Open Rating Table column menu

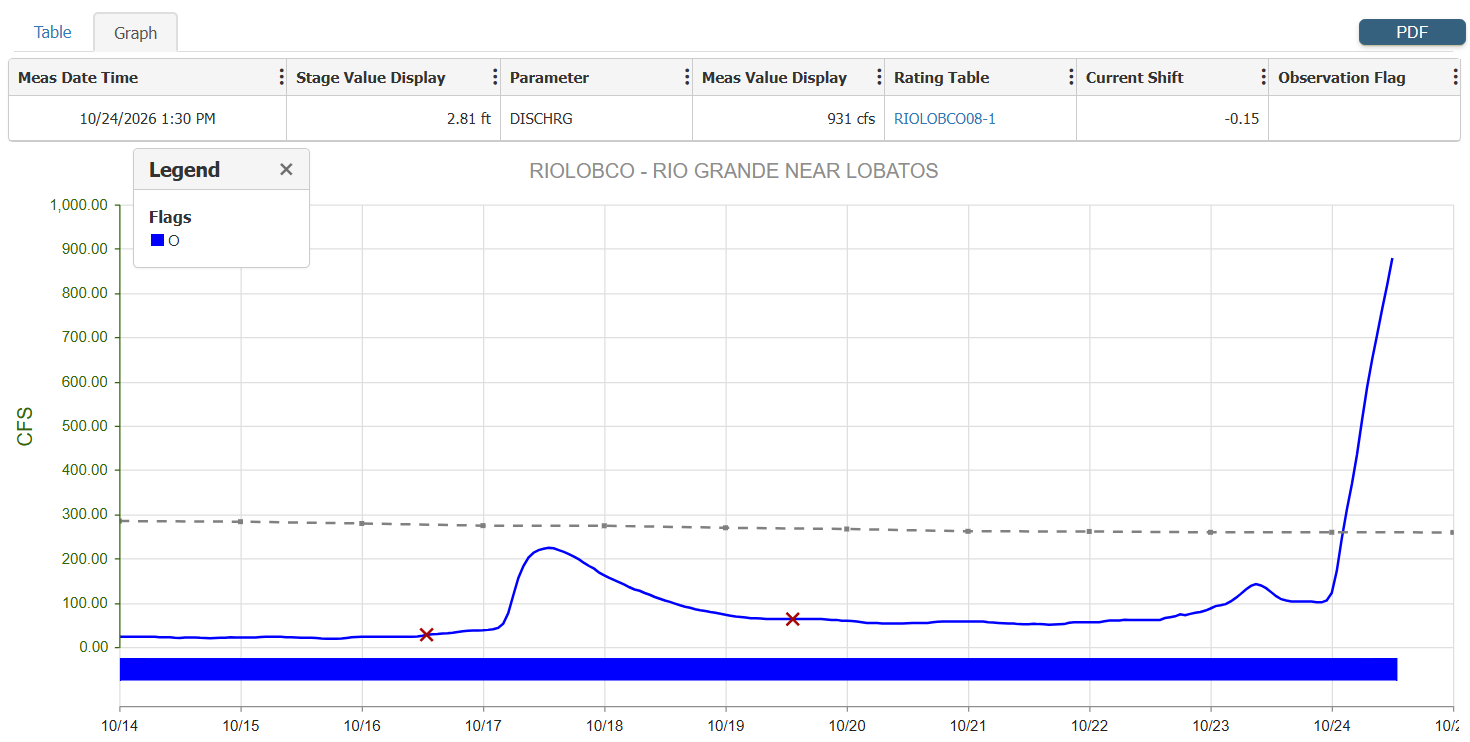[1070, 78]
